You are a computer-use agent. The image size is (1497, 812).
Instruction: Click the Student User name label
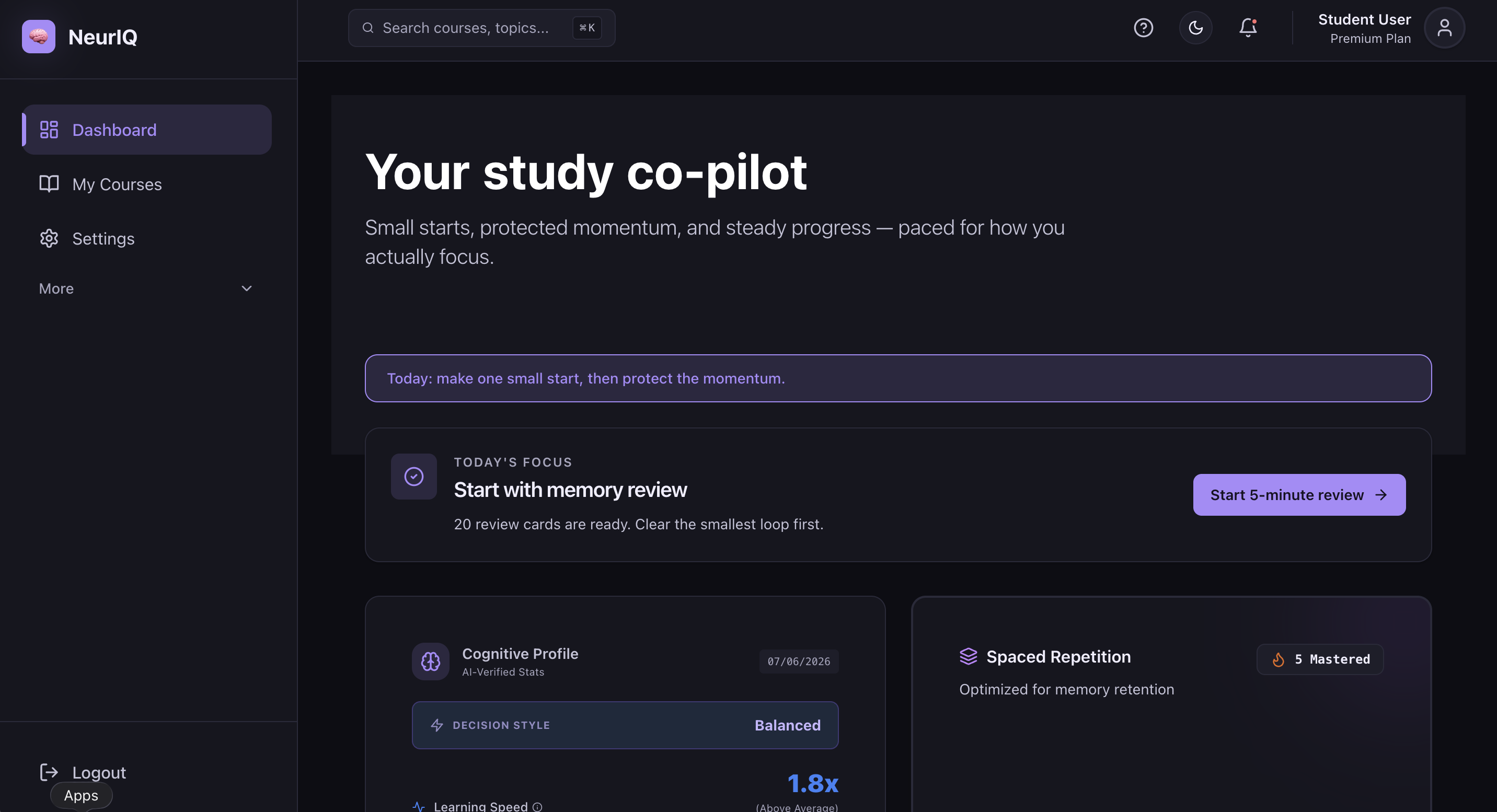pyautogui.click(x=1364, y=19)
